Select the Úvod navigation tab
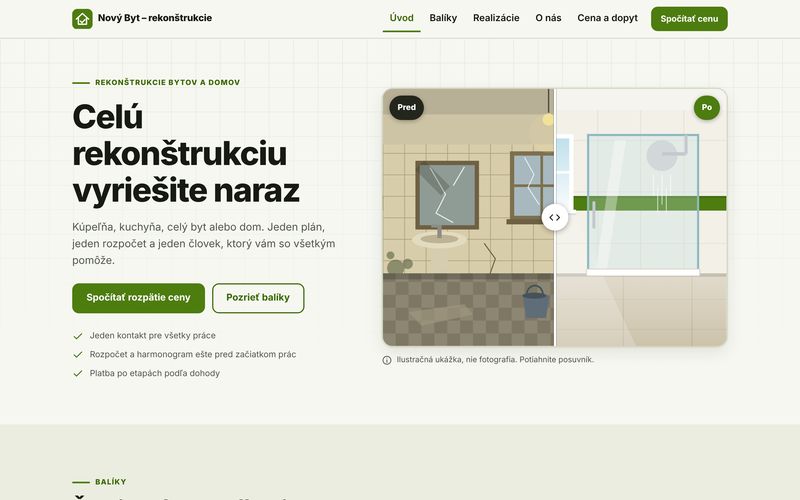 402,18
